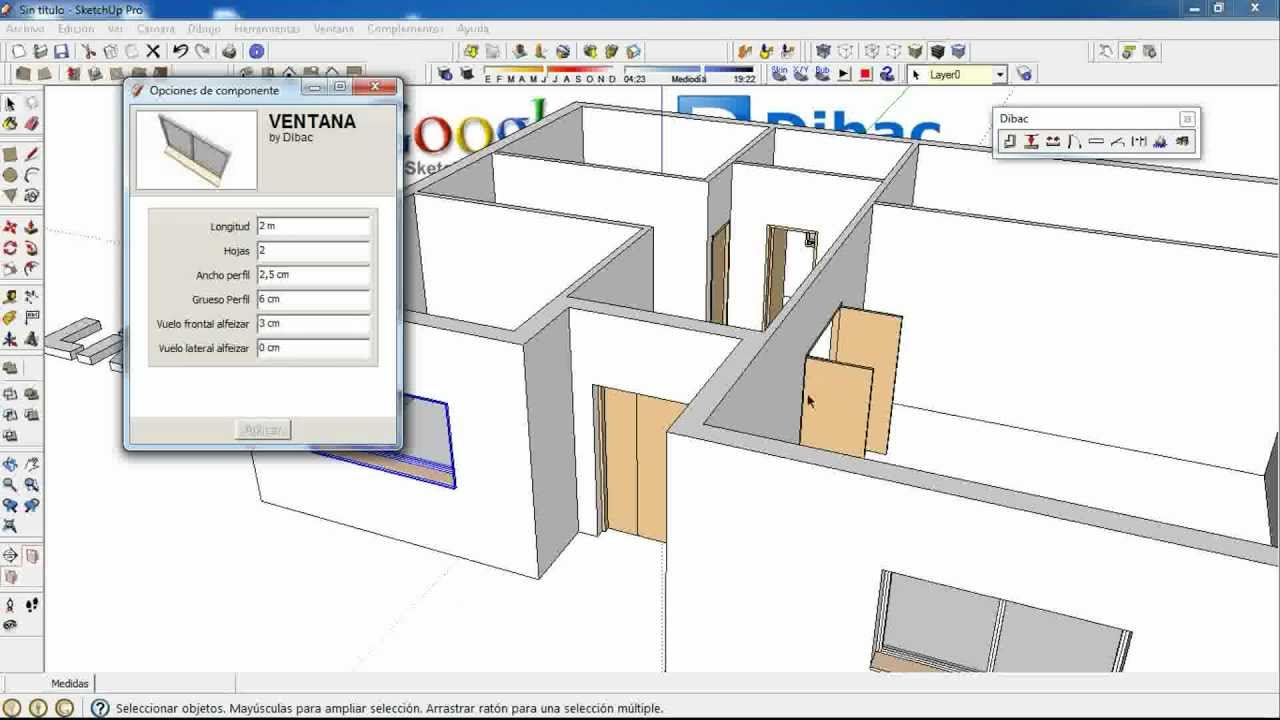Select the arrow Select tool in left toolbar
The image size is (1280, 720).
point(10,104)
